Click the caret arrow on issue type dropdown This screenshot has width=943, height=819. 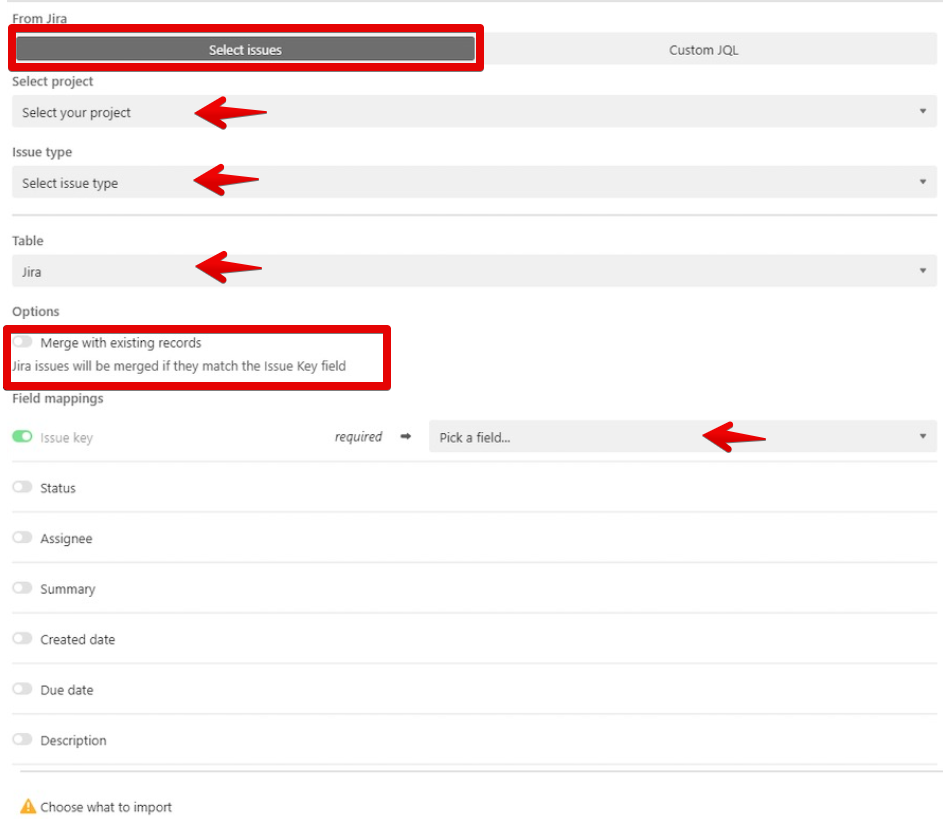click(922, 183)
